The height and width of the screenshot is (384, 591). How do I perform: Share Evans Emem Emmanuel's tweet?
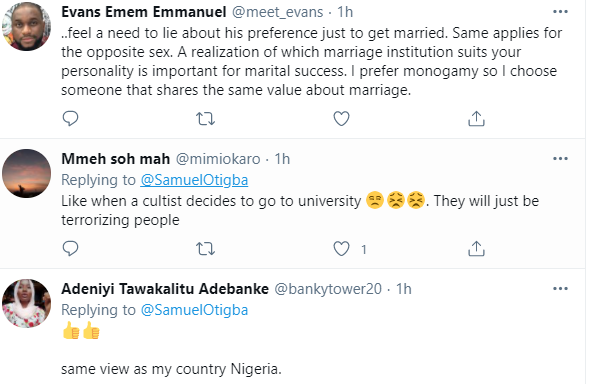click(476, 119)
